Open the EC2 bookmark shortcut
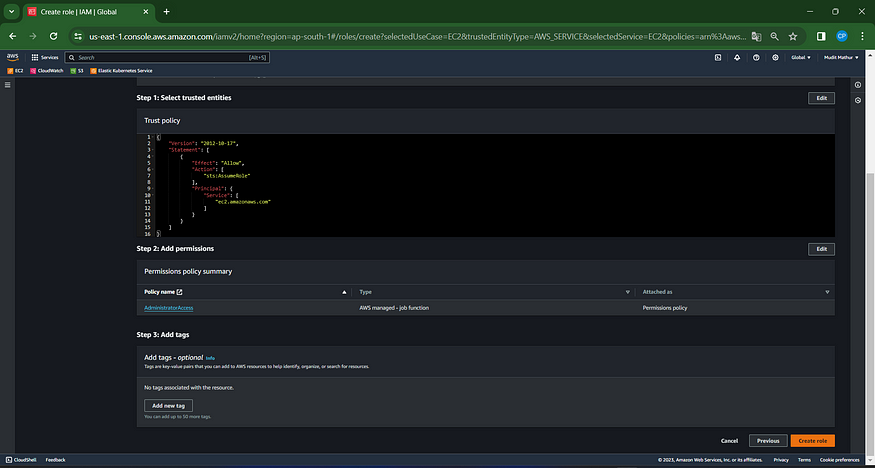The image size is (875, 468). [x=16, y=71]
